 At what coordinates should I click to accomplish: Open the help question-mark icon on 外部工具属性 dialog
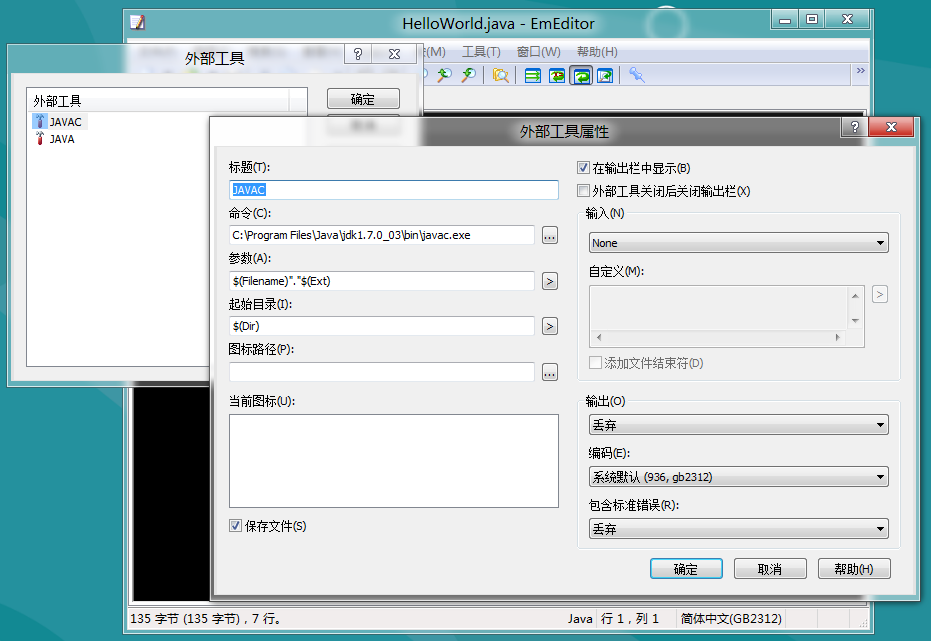[855, 127]
